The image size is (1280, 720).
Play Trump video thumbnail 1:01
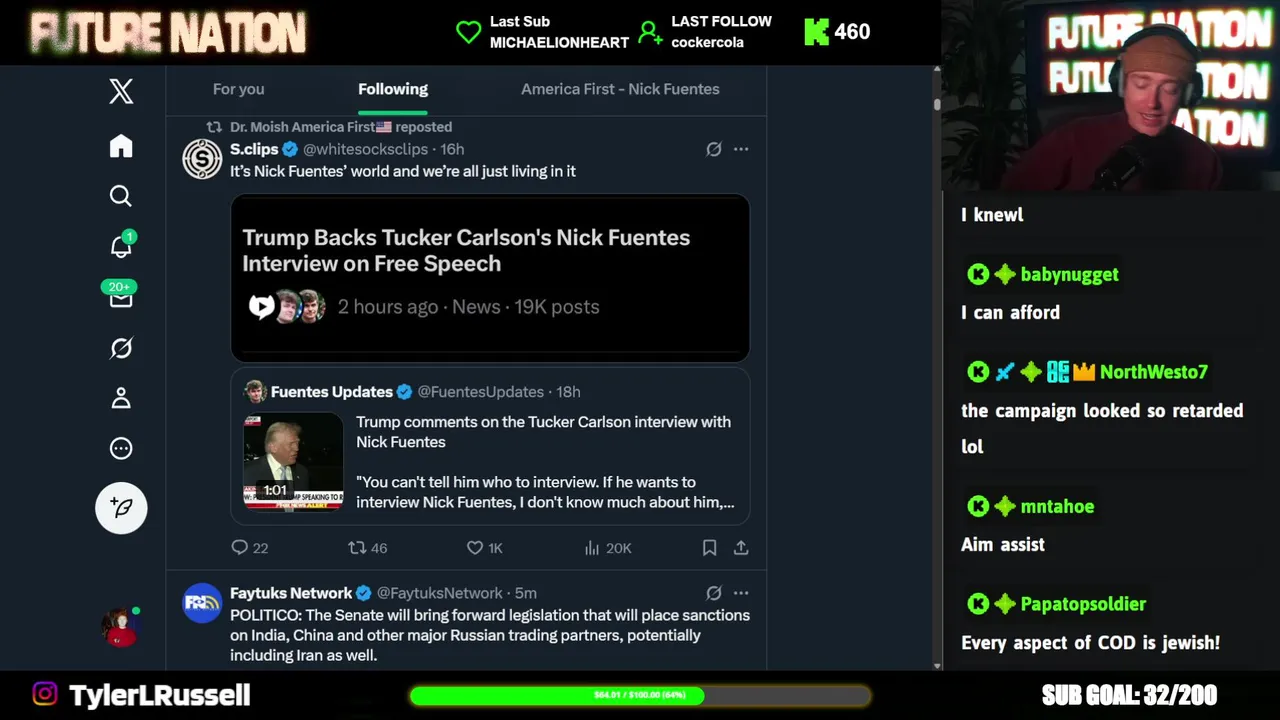(x=293, y=461)
